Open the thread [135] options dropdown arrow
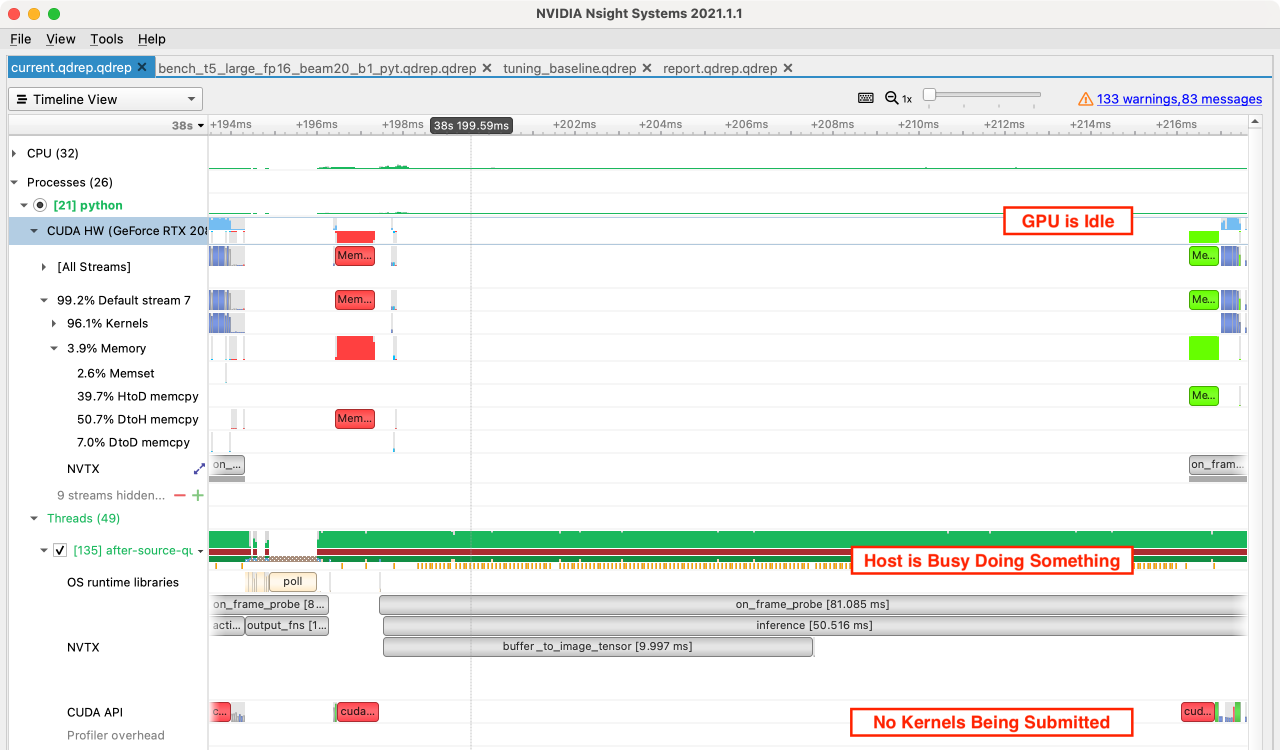Image resolution: width=1280 pixels, height=750 pixels. coord(200,551)
